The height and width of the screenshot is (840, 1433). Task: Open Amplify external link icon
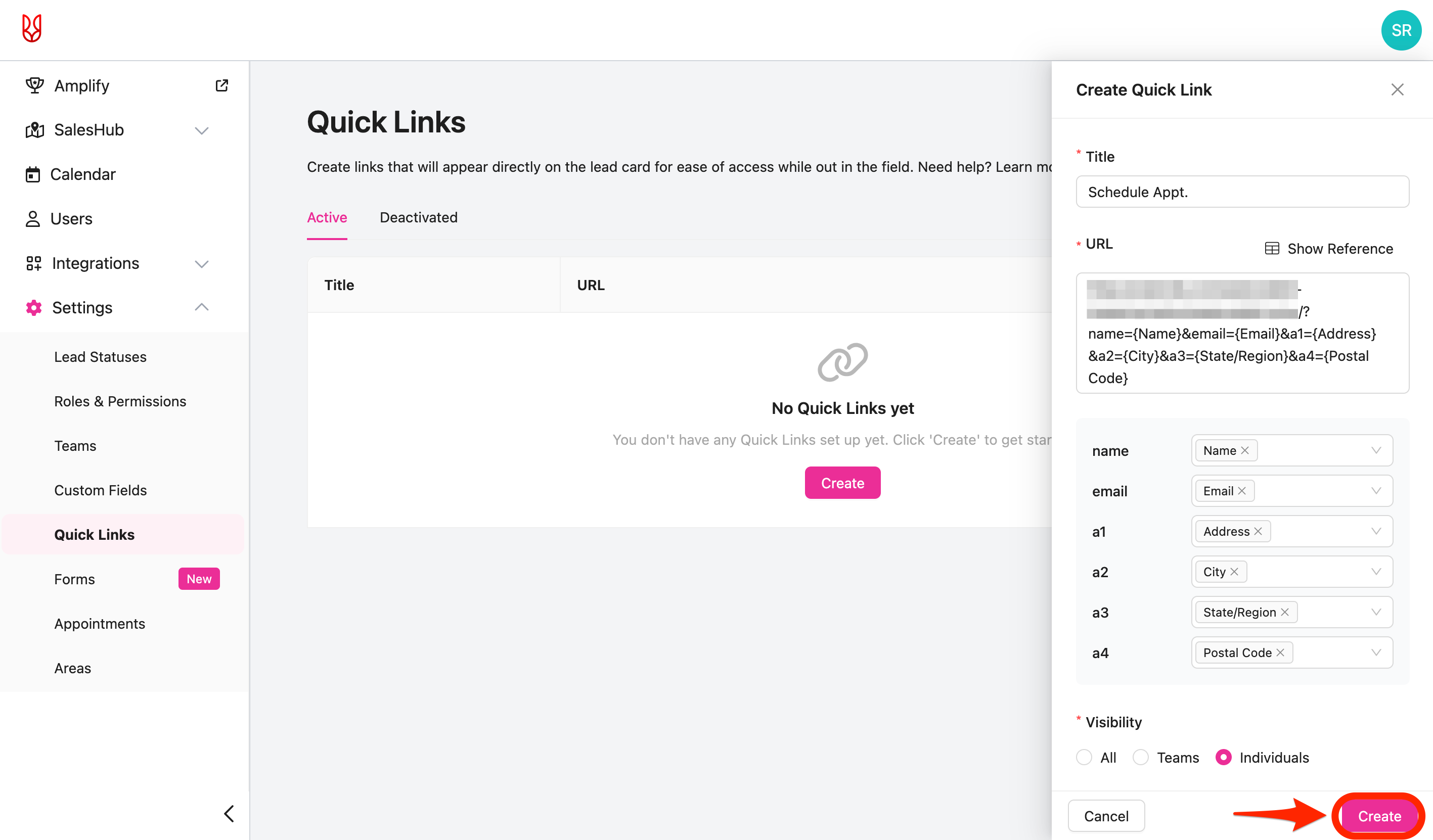click(x=222, y=86)
